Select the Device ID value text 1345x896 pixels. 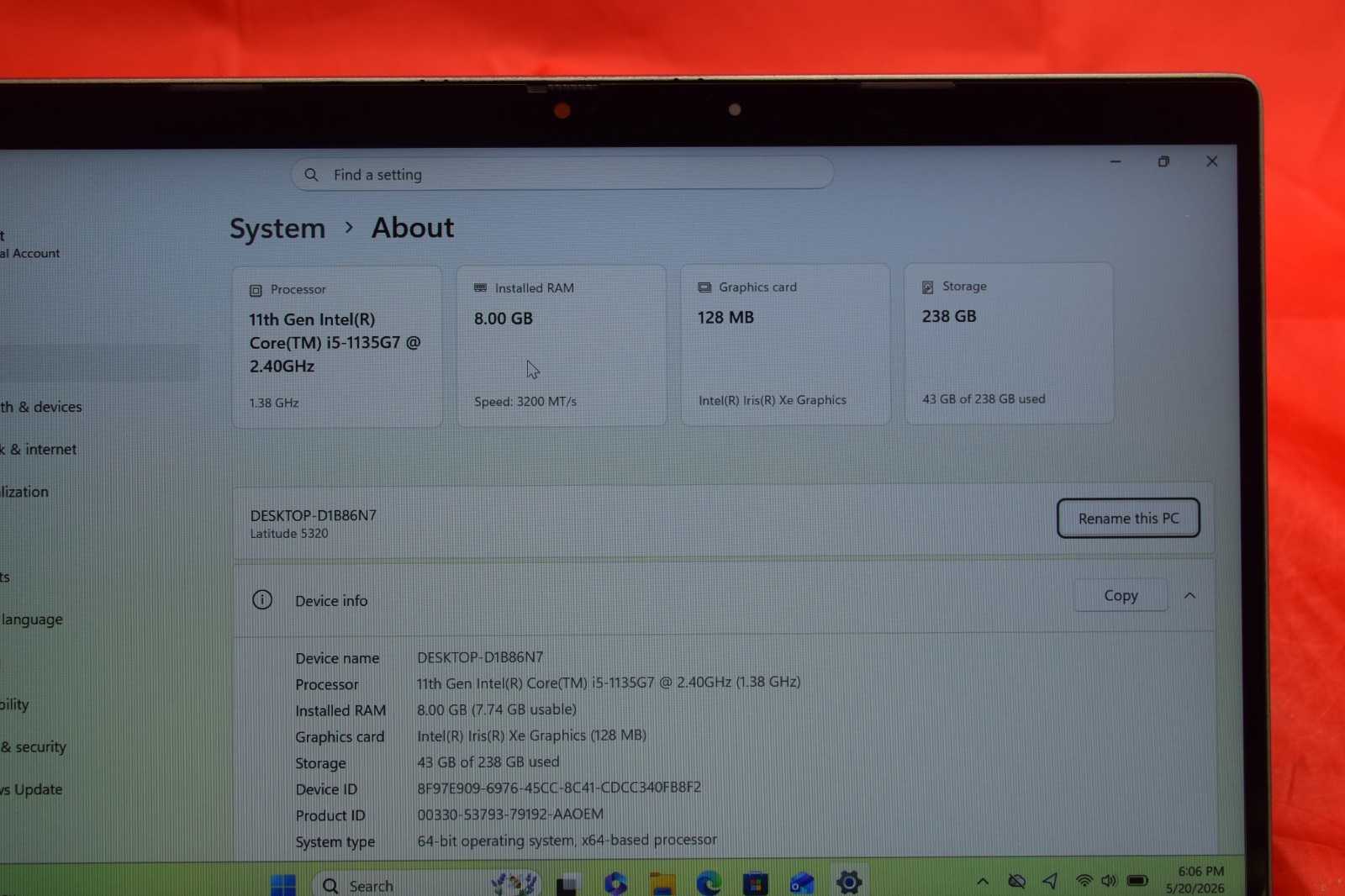(559, 788)
